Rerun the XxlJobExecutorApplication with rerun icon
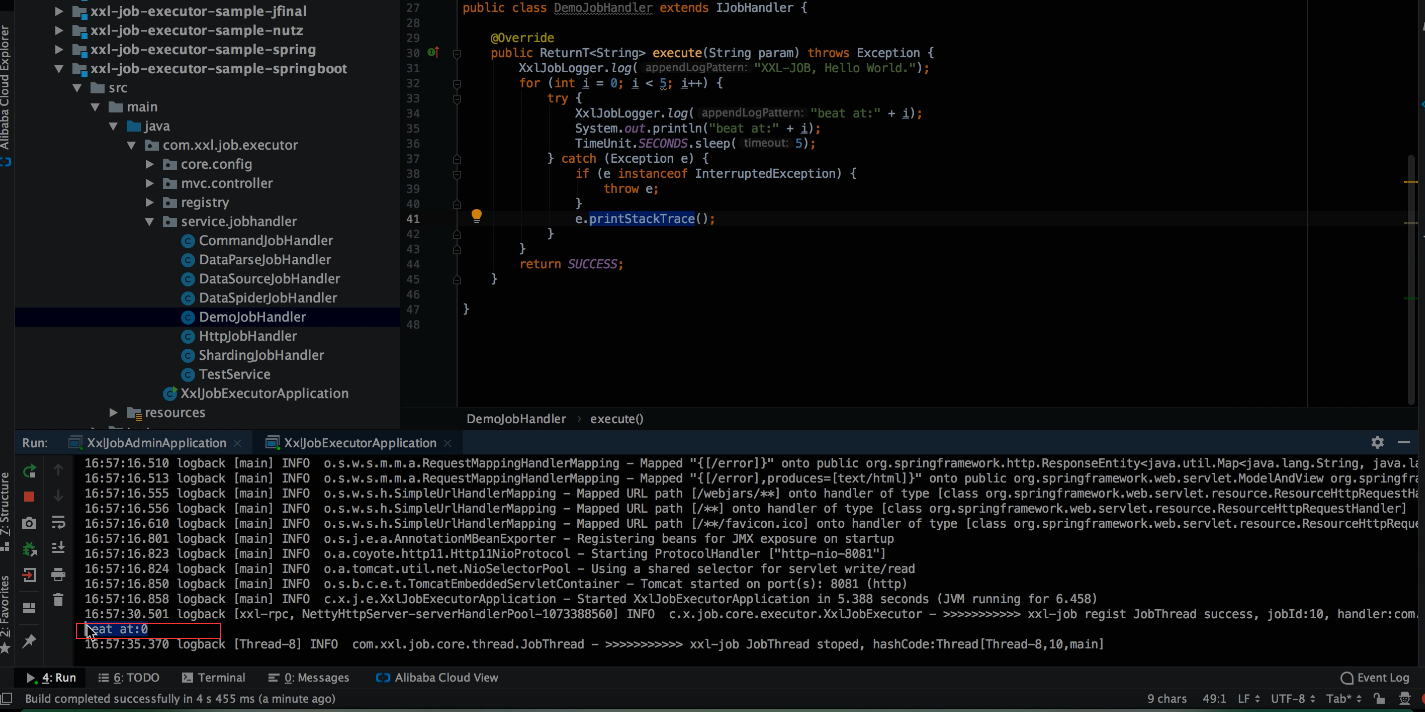1425x712 pixels. [x=29, y=471]
